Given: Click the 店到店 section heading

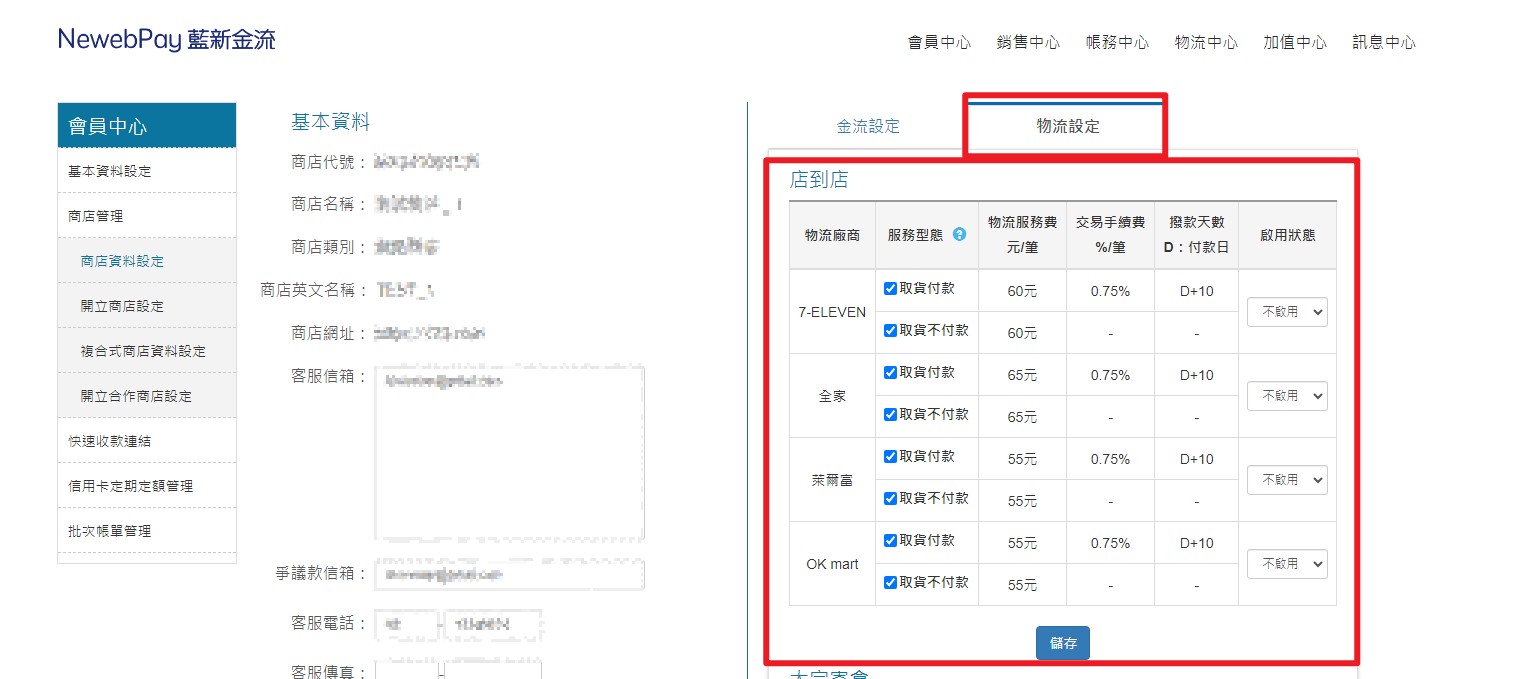Looking at the screenshot, I should tap(819, 181).
